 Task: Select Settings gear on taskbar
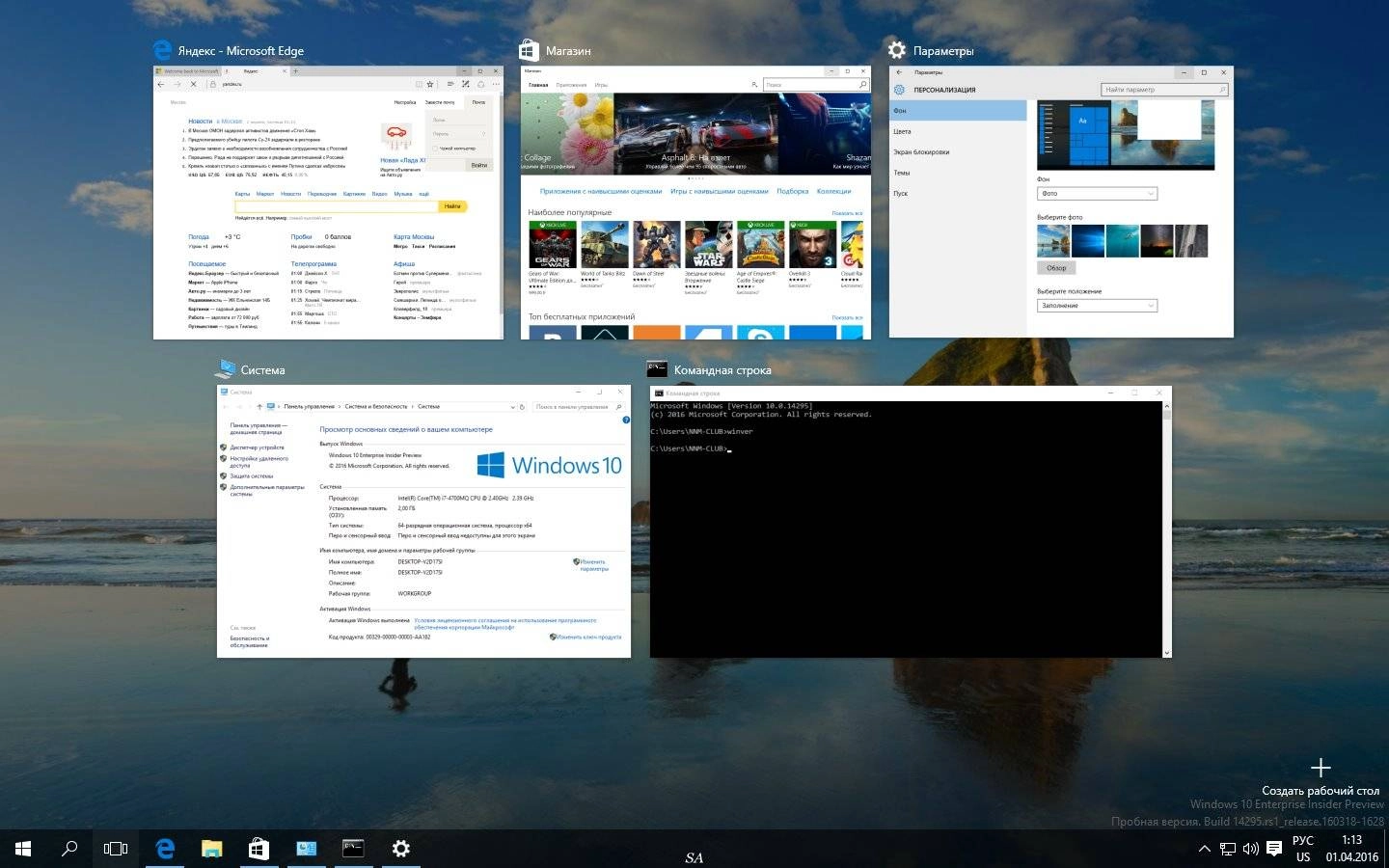click(400, 849)
